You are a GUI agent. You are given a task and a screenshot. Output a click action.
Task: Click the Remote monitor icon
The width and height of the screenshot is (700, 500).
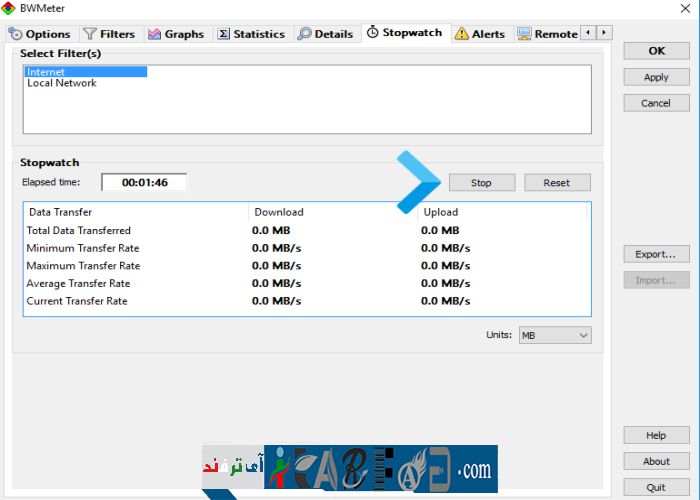coord(524,34)
